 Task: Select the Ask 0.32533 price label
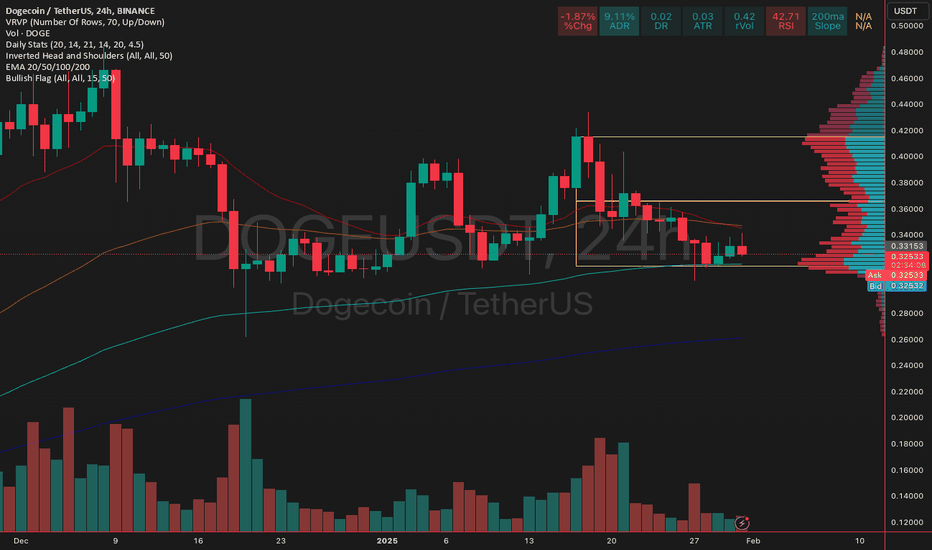tap(897, 275)
